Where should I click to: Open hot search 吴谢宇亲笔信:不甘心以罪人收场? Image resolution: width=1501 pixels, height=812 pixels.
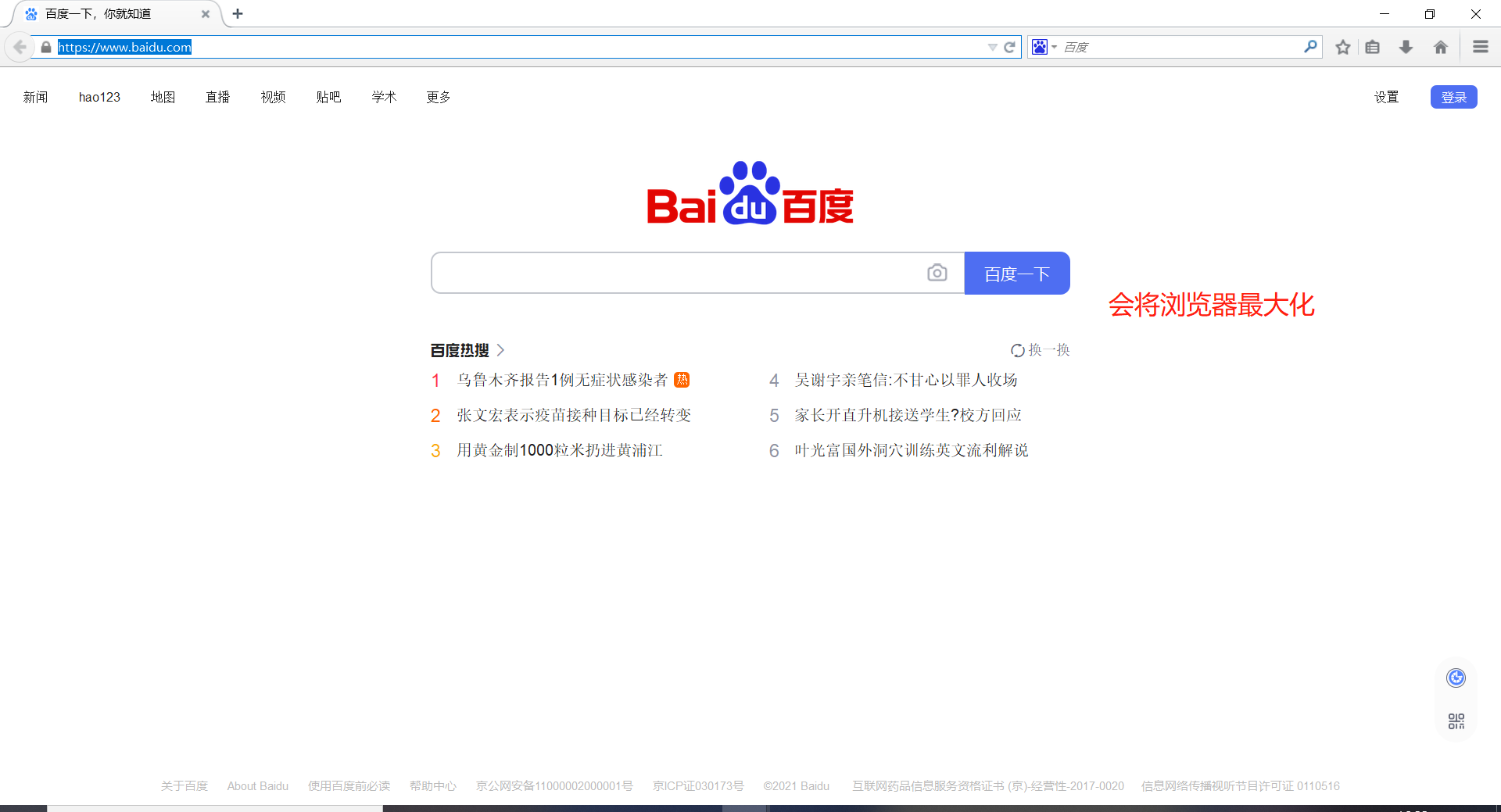point(906,380)
